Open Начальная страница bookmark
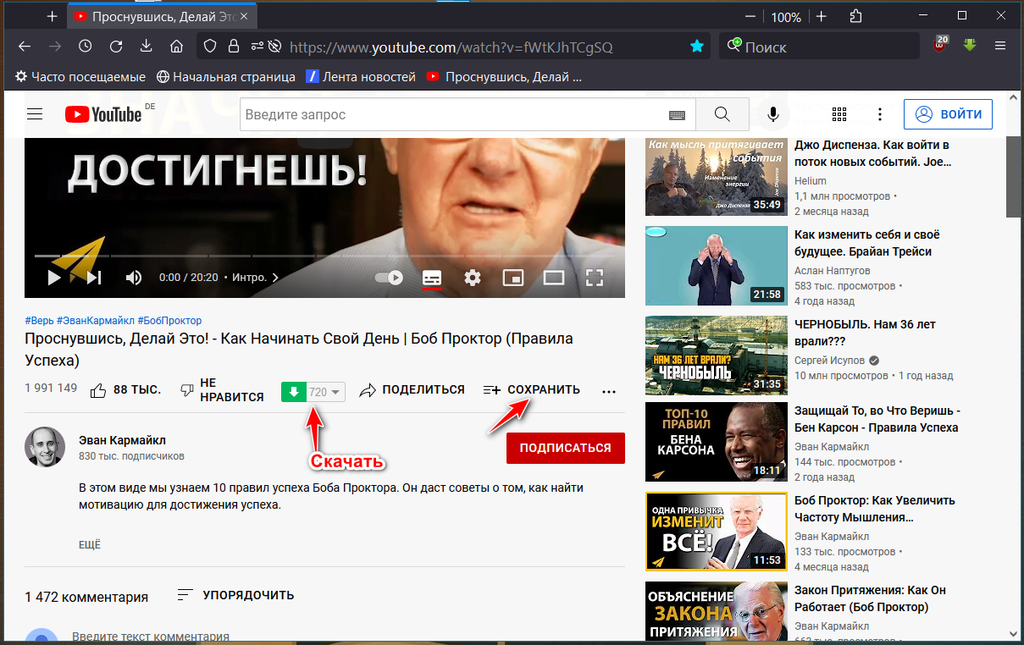Viewport: 1024px width, 645px height. [x=226, y=77]
